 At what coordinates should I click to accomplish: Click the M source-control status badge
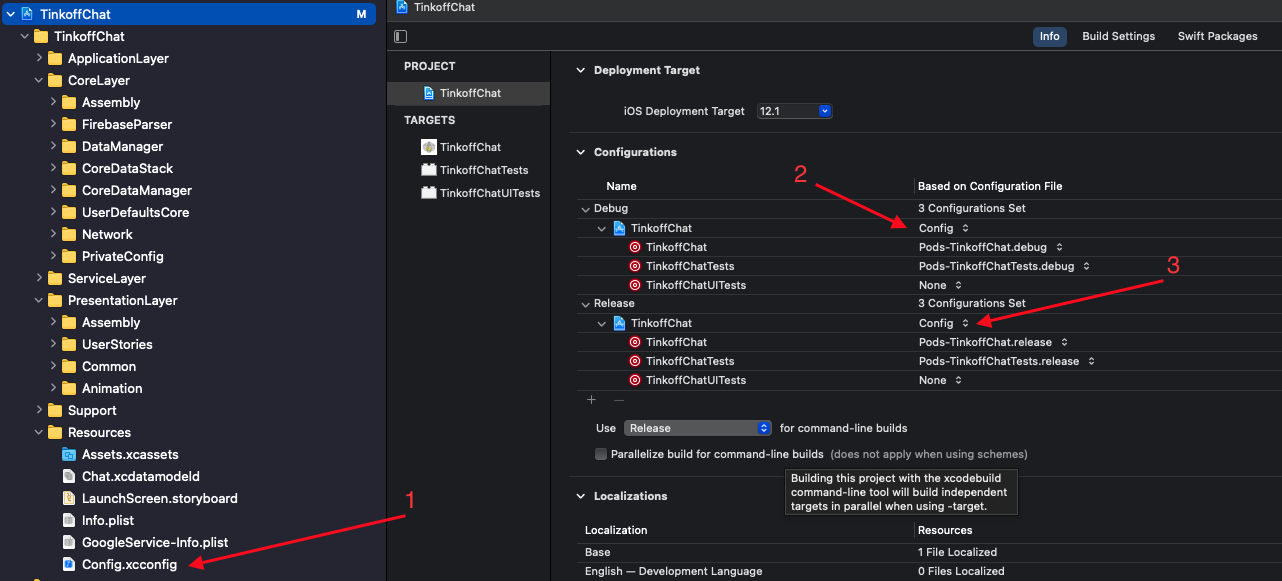(361, 14)
